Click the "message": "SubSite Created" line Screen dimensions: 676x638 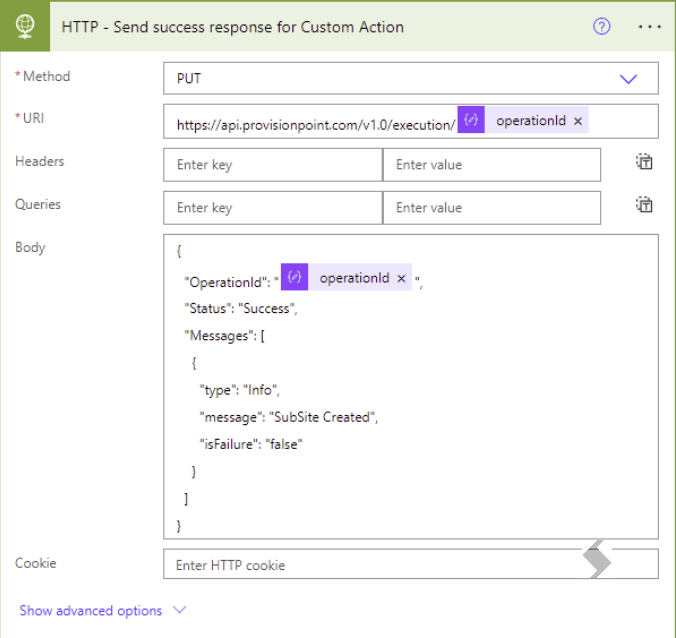point(288,417)
